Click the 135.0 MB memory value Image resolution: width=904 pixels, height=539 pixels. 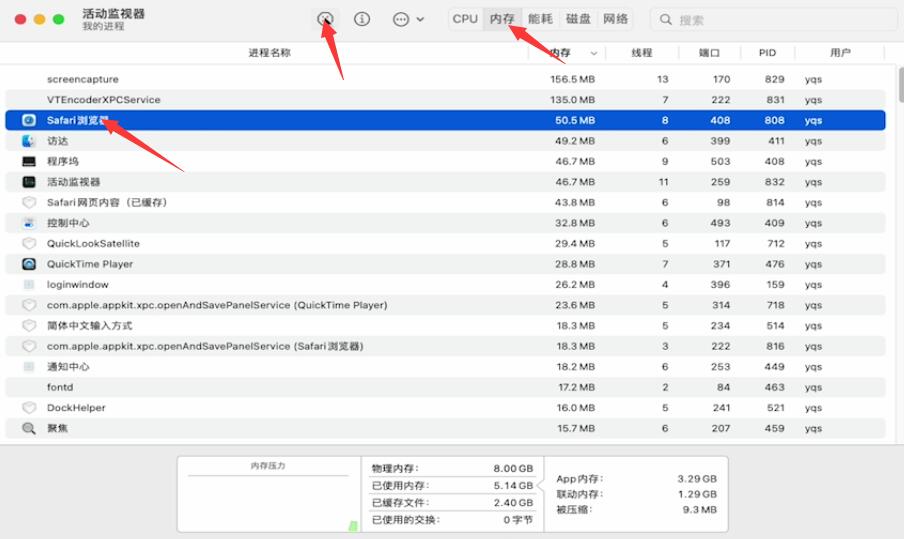[572, 100]
